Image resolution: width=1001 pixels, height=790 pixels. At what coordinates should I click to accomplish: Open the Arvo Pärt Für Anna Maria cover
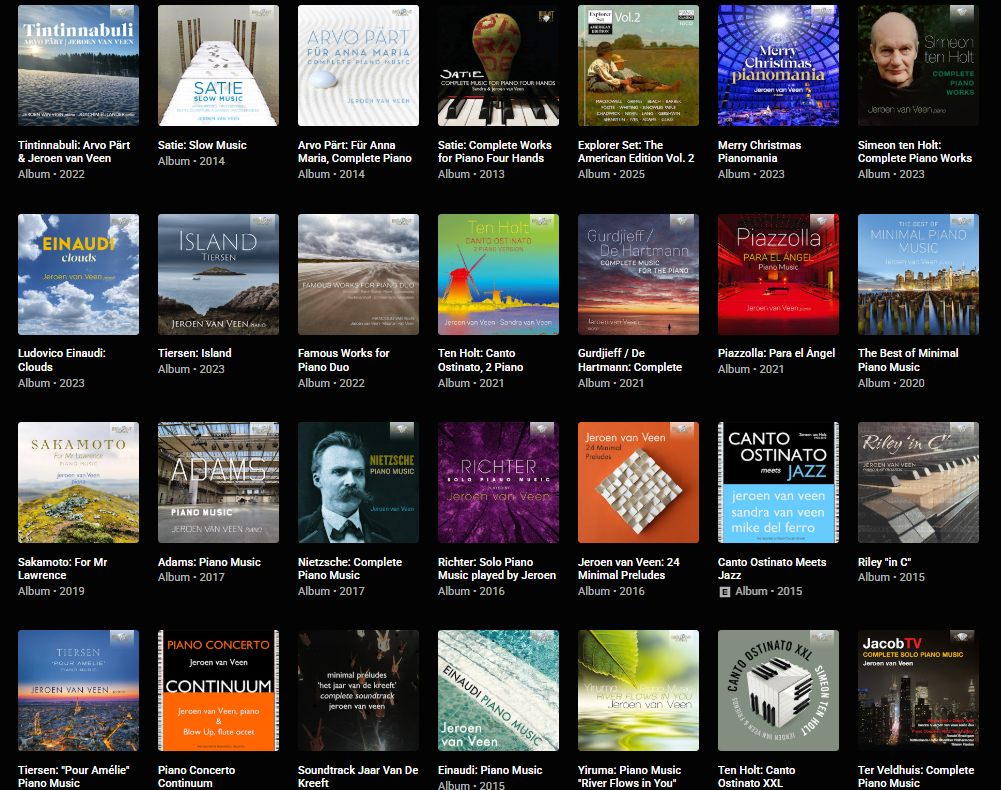tap(358, 65)
